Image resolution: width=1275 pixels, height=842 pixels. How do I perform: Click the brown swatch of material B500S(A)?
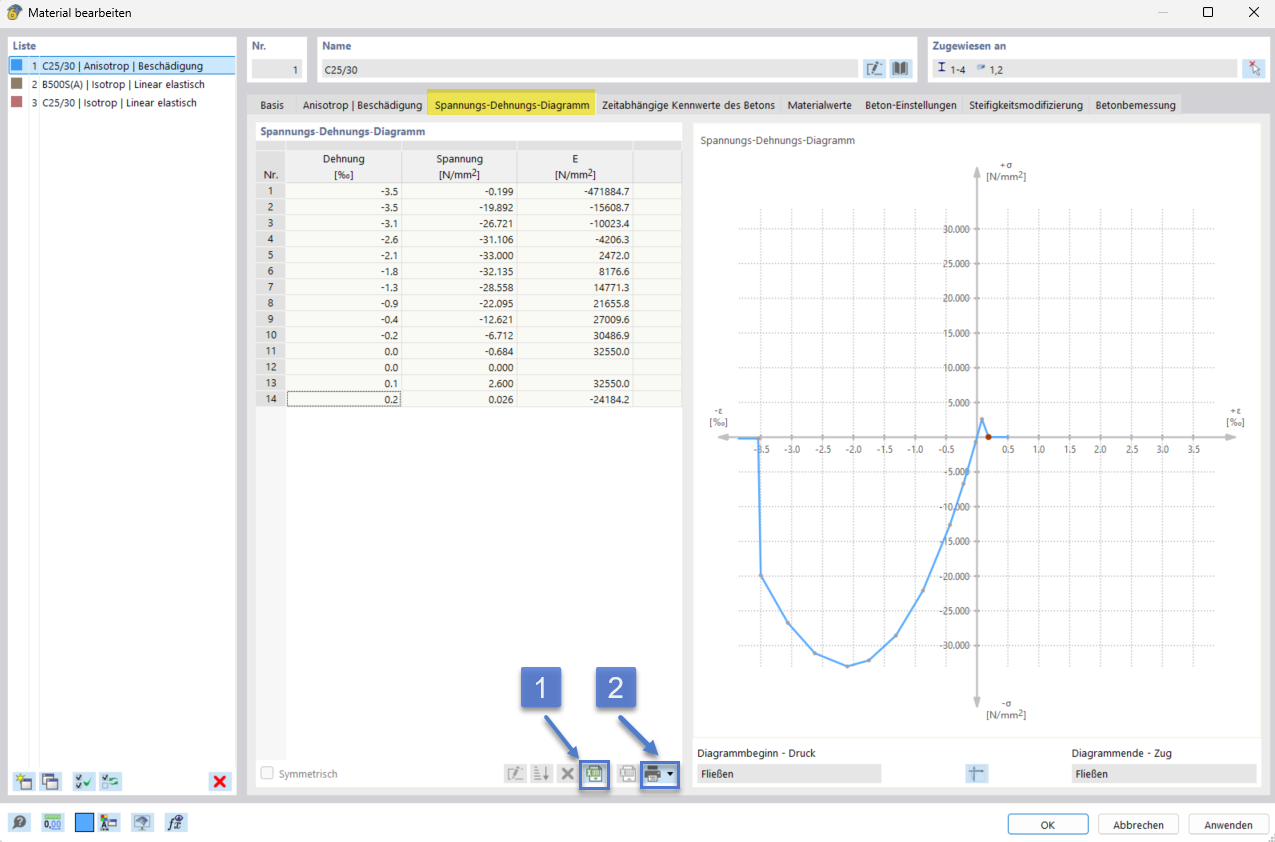(16, 84)
